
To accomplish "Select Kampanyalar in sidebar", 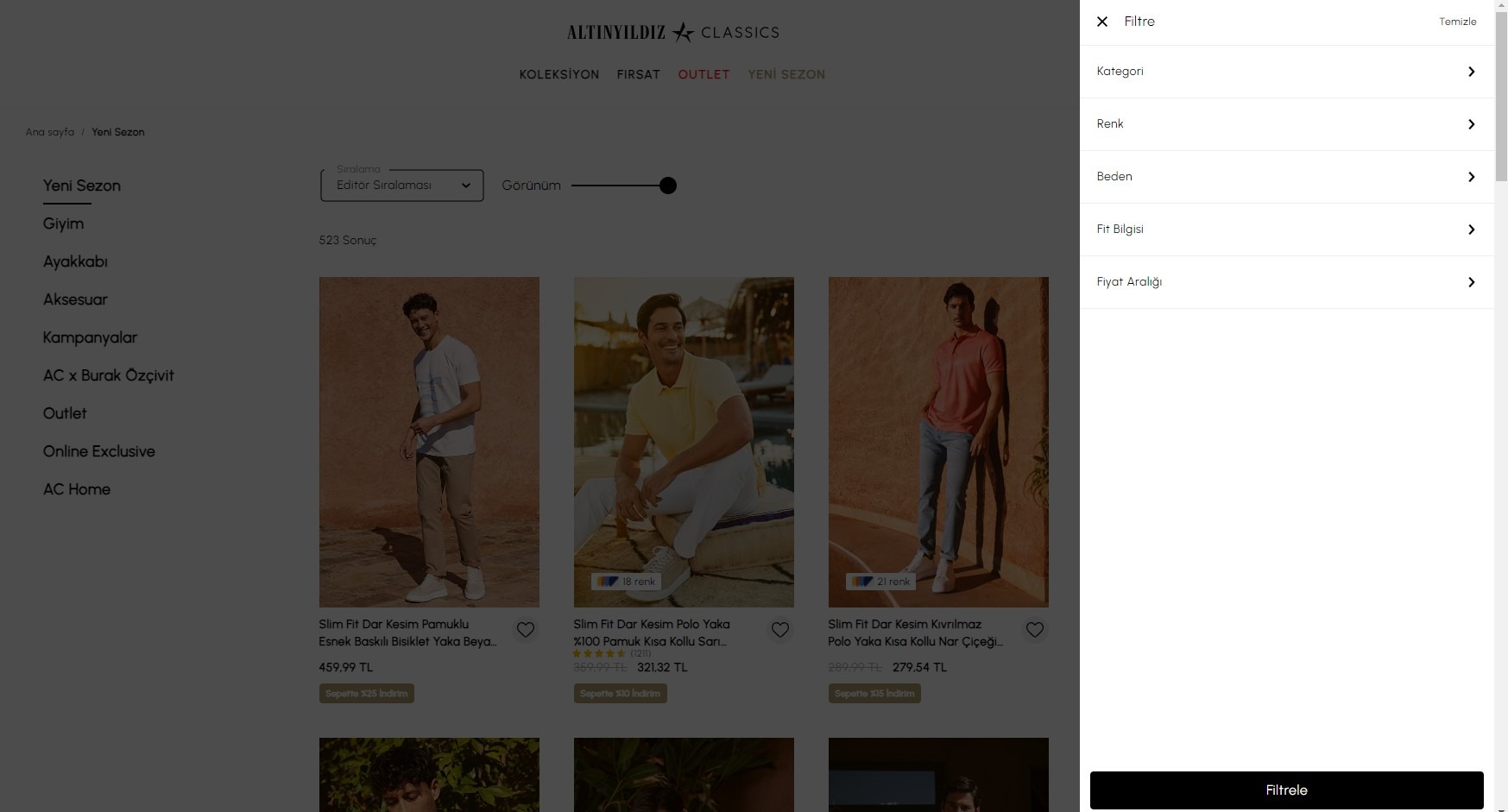I will (x=90, y=338).
